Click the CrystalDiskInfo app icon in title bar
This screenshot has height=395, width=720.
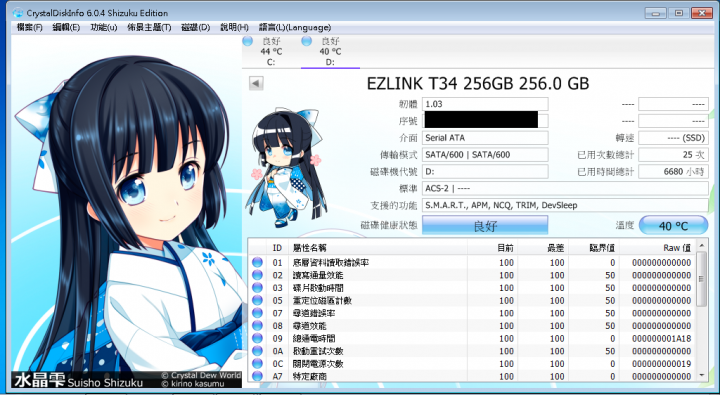[18, 13]
